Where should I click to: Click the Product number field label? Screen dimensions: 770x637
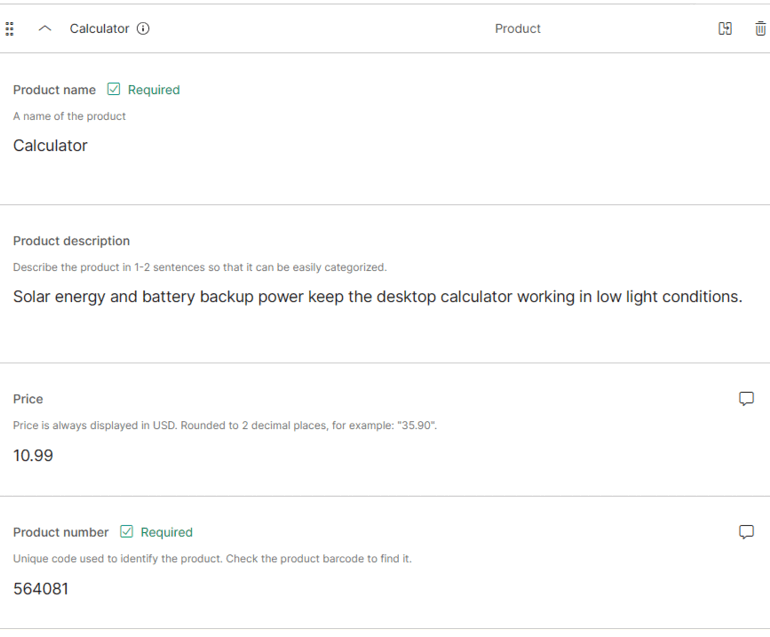pos(61,532)
